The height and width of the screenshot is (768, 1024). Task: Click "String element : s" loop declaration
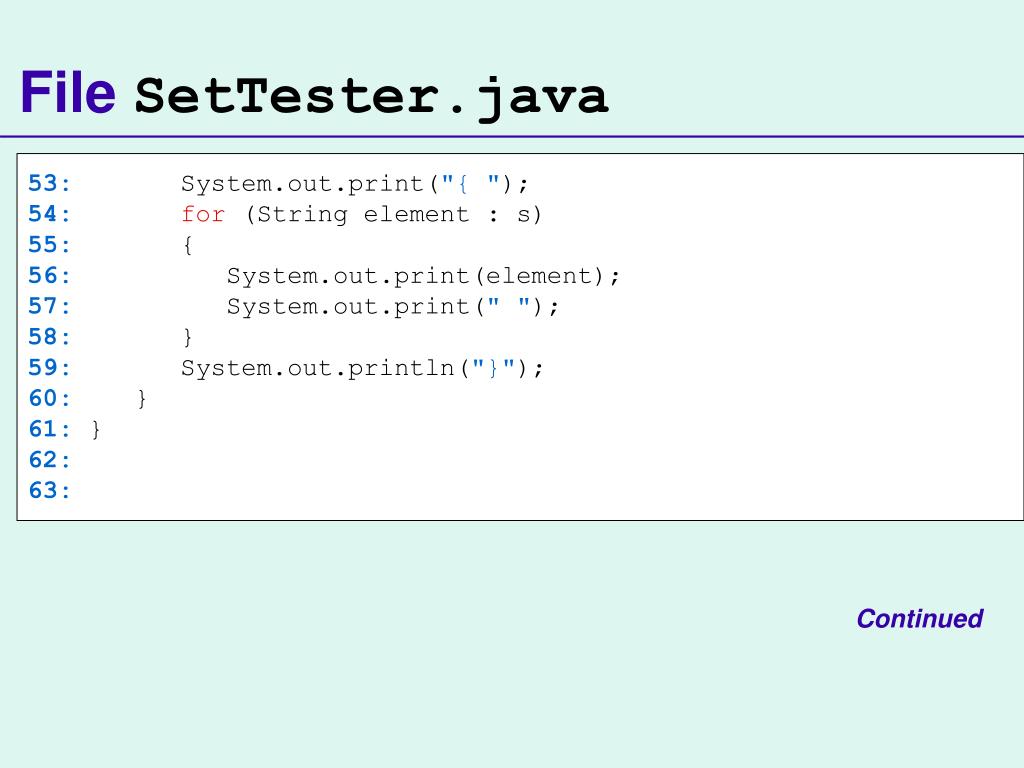[393, 214]
